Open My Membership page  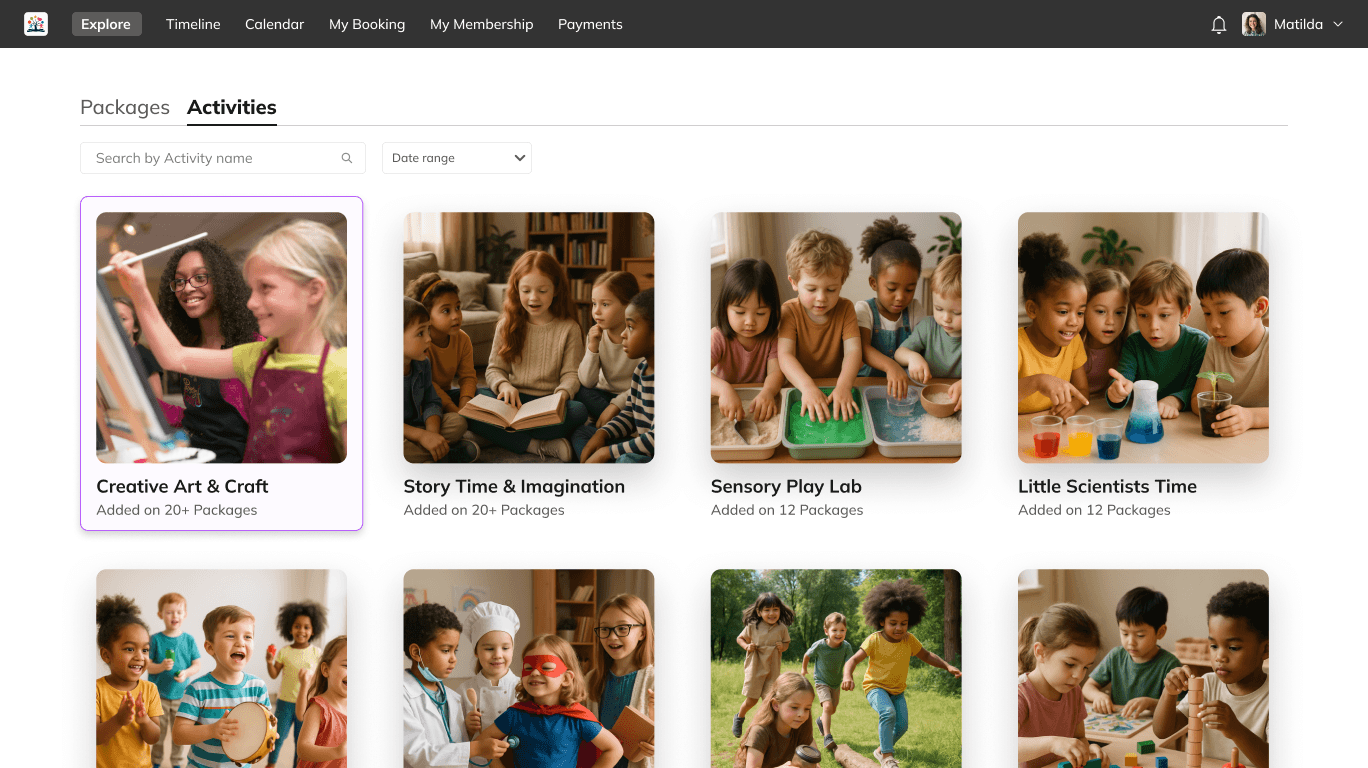482,24
